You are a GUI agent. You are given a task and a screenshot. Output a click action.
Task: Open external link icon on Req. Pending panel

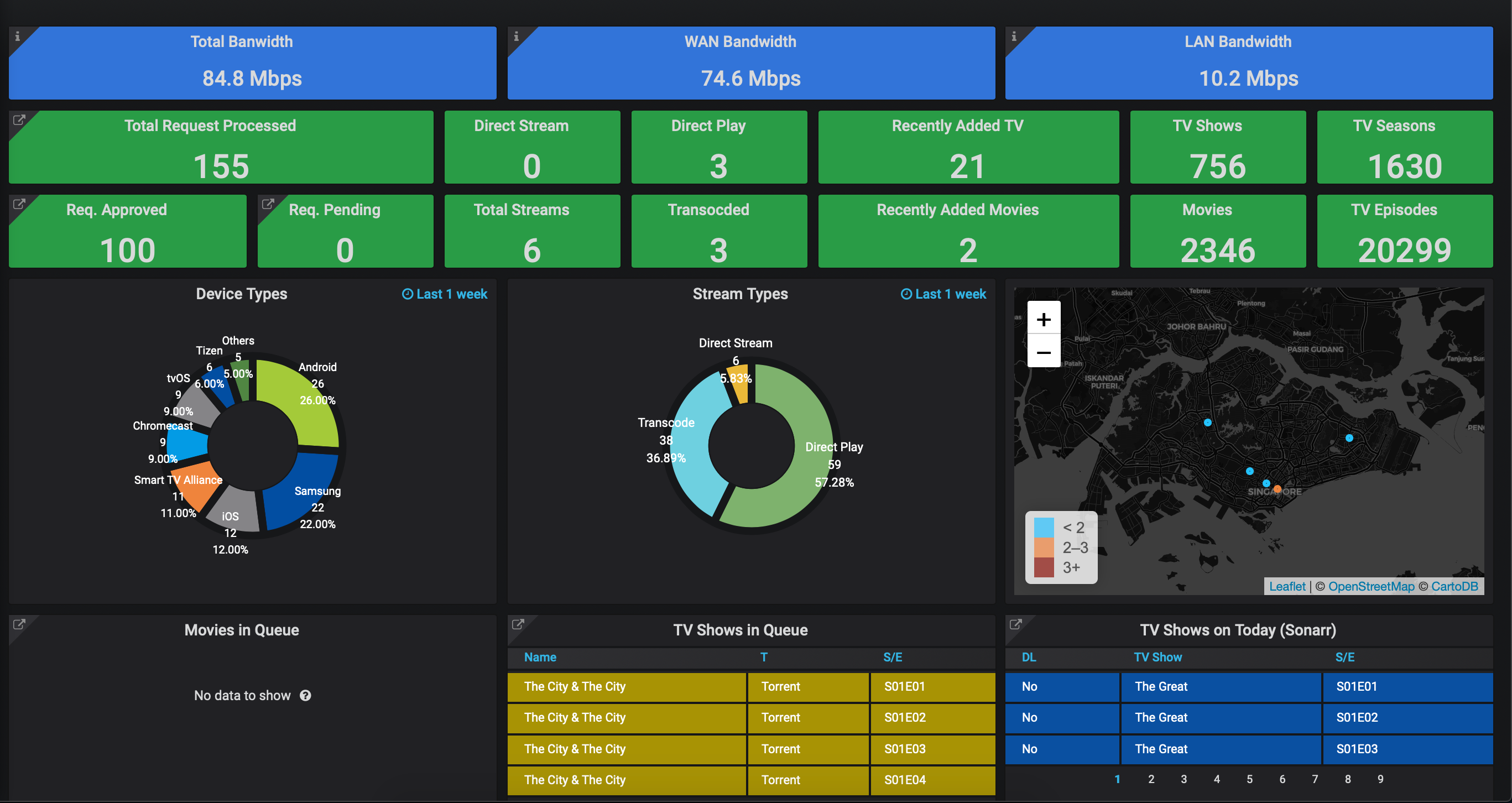point(268,204)
